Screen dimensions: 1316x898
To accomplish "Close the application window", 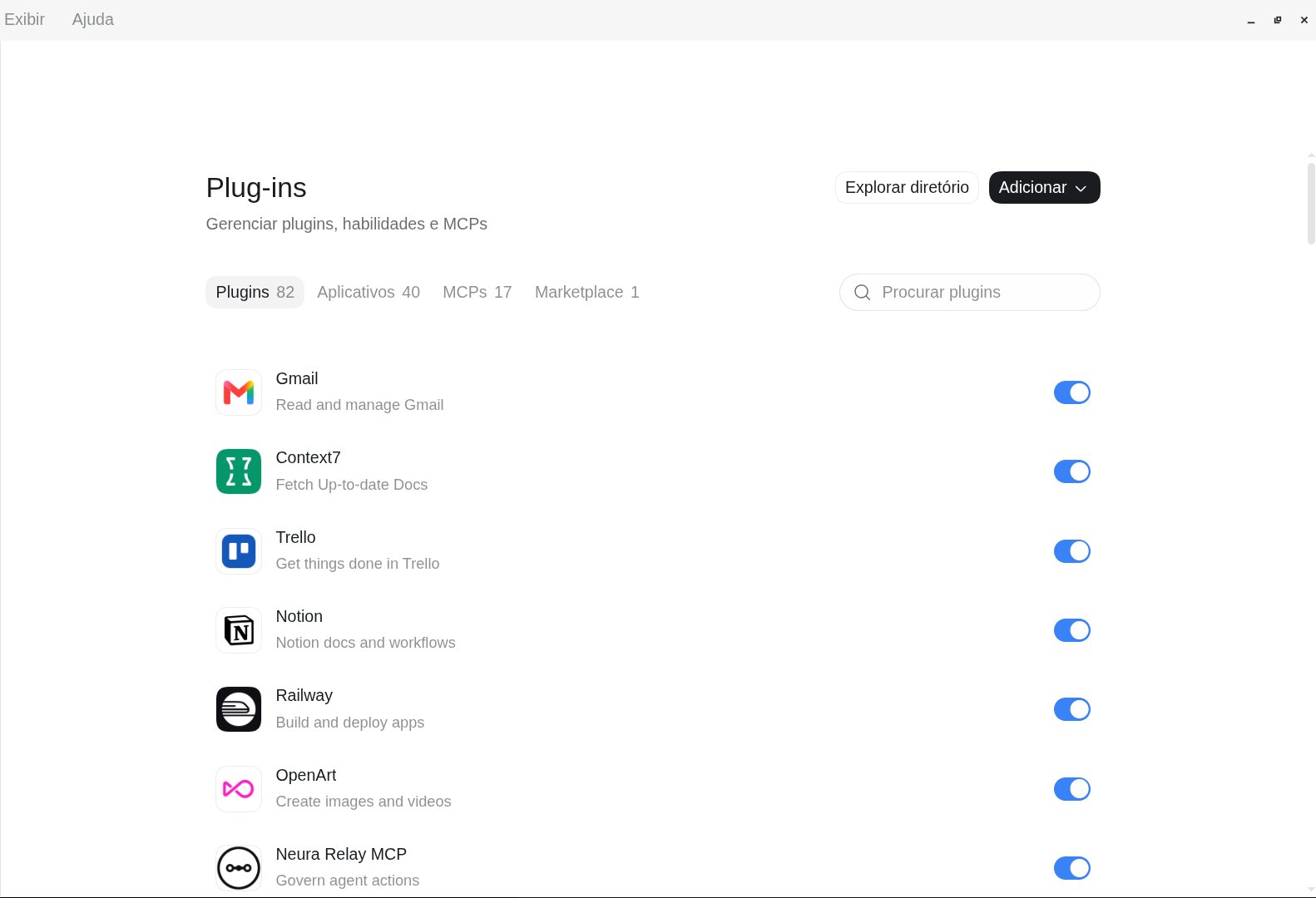I will point(1304,20).
